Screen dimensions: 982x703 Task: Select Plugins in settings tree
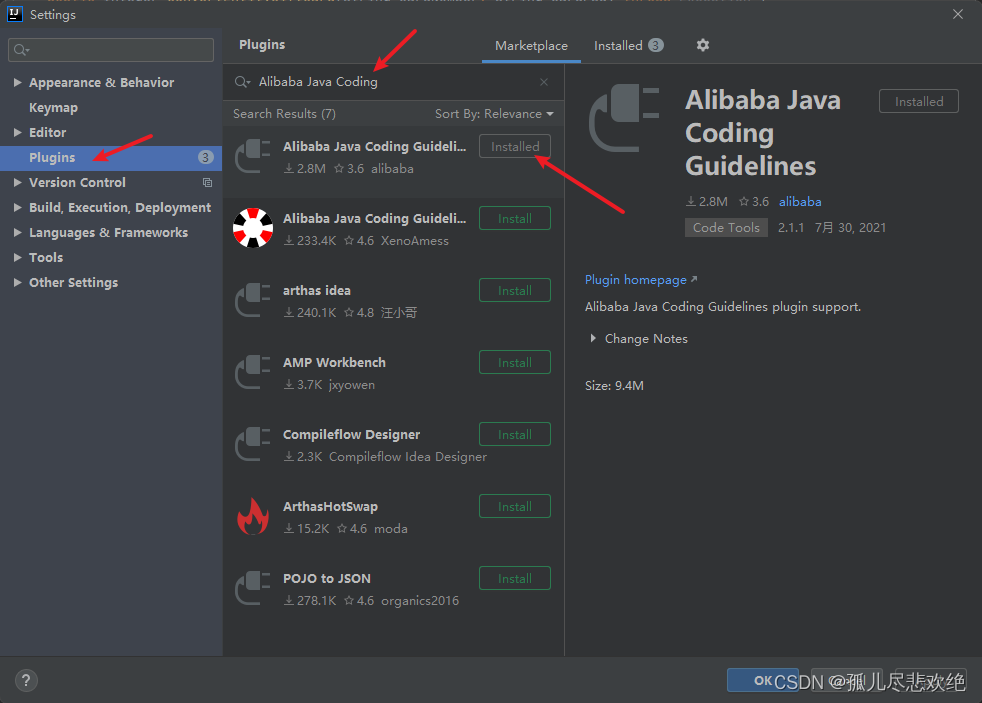click(x=111, y=158)
